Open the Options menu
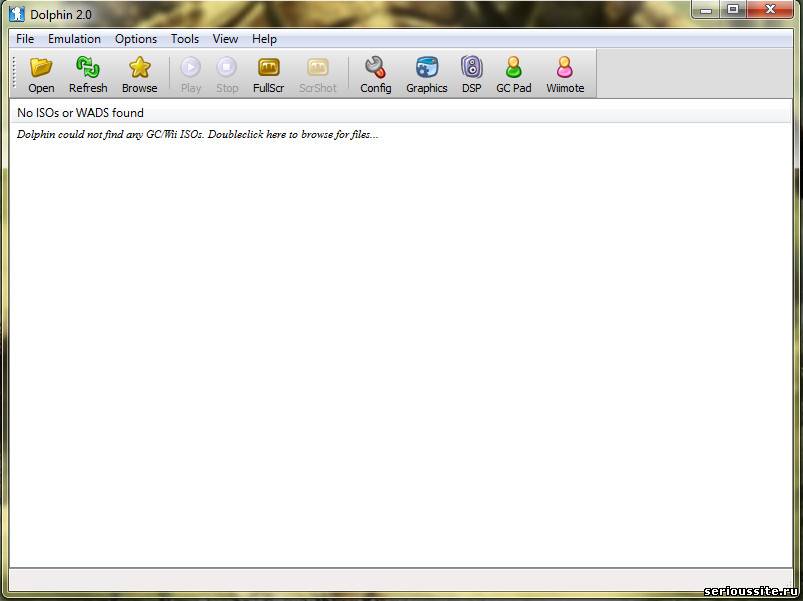803x601 pixels. [136, 39]
